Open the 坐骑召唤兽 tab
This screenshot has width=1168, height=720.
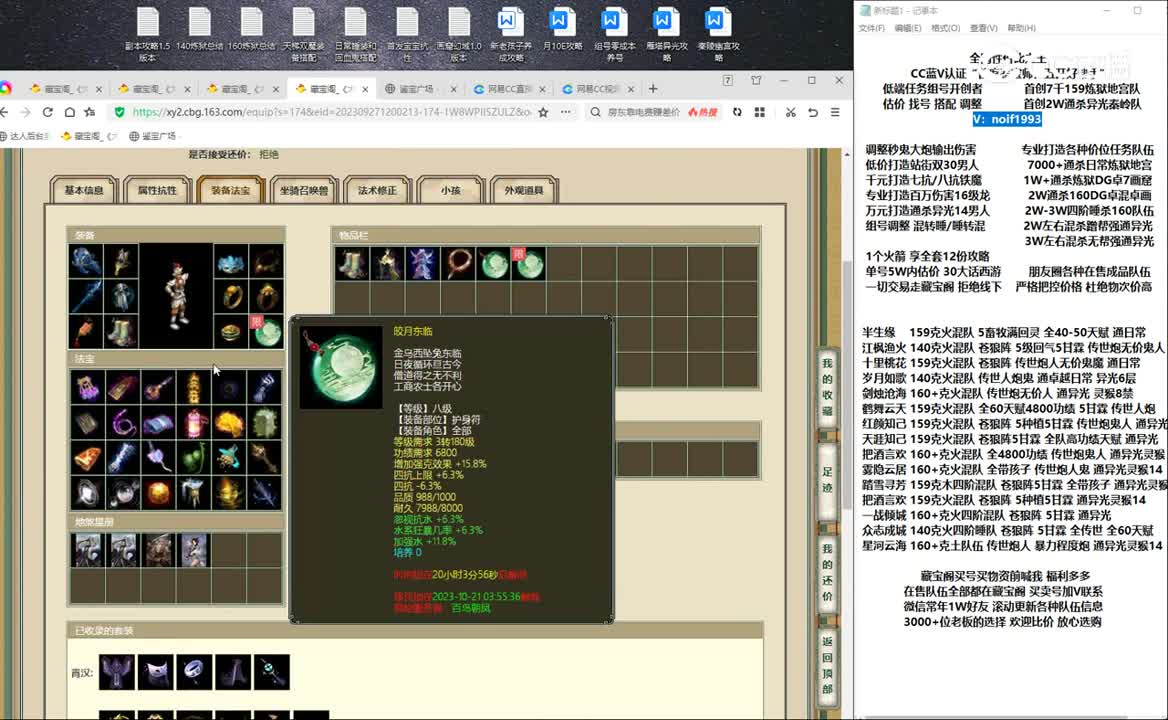(x=304, y=190)
